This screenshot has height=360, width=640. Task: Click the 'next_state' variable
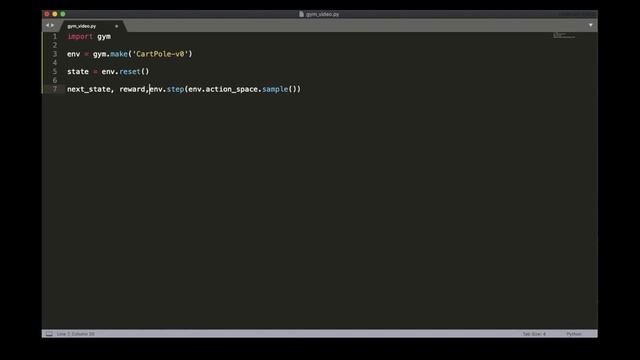(89, 89)
